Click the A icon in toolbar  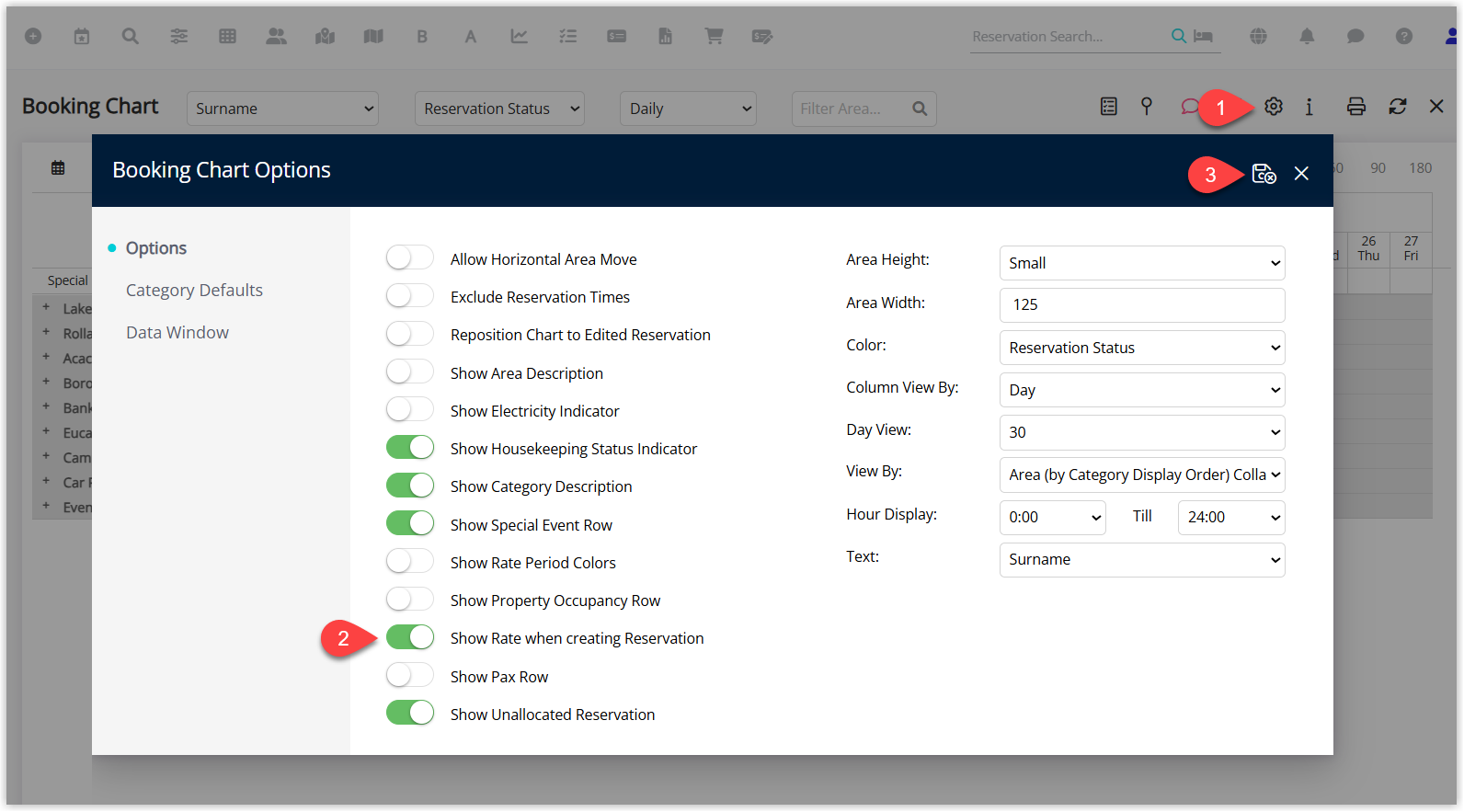[x=471, y=37]
